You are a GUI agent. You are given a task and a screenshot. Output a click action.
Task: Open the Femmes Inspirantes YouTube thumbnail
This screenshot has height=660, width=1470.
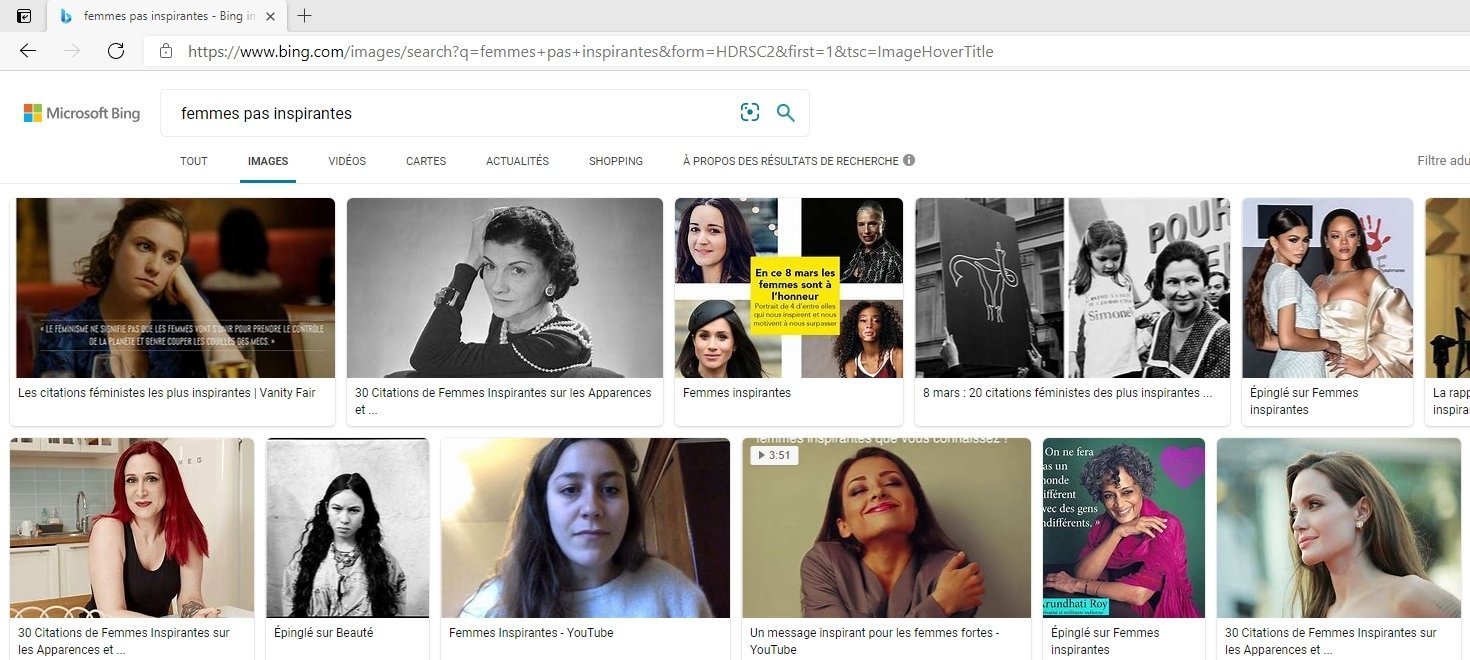point(586,528)
